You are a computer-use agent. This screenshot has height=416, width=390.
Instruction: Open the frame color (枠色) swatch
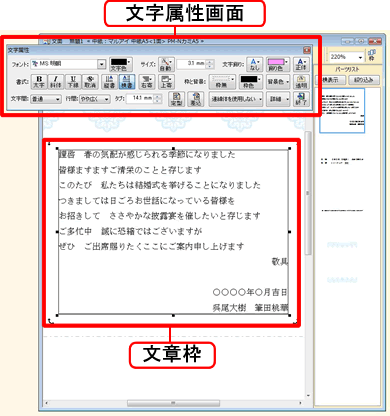pyautogui.click(x=250, y=82)
